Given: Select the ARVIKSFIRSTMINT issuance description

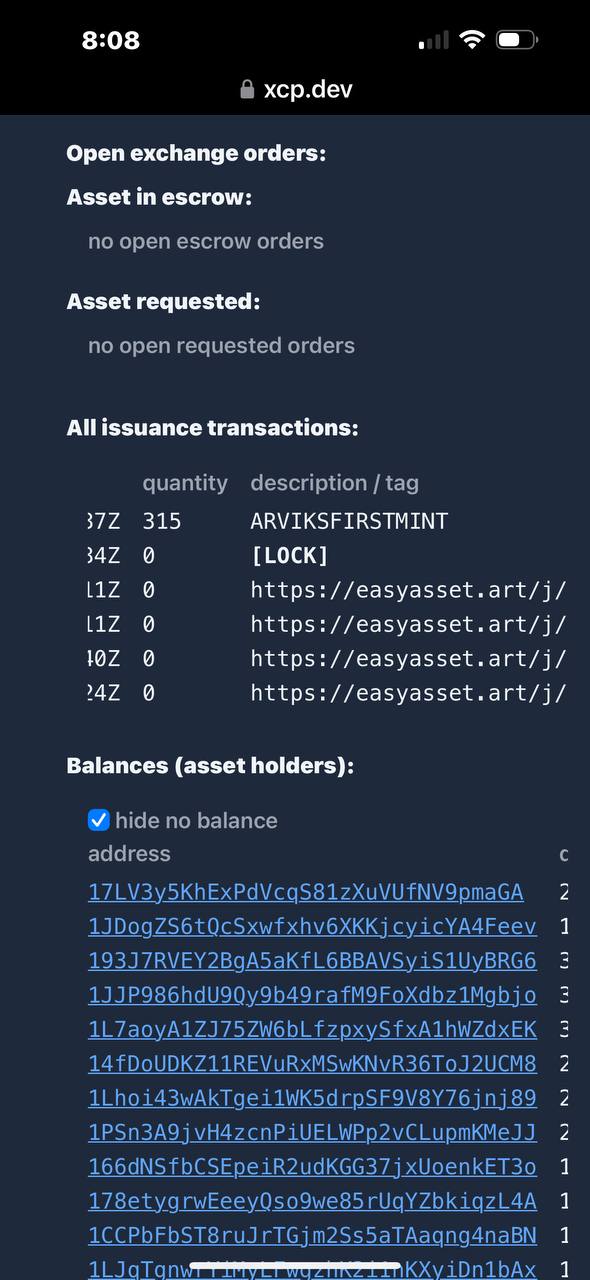Looking at the screenshot, I should tap(349, 521).
